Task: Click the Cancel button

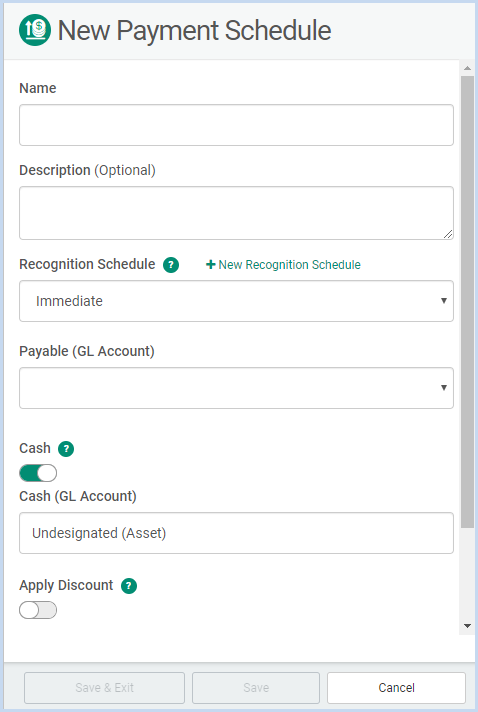Action: pos(396,687)
